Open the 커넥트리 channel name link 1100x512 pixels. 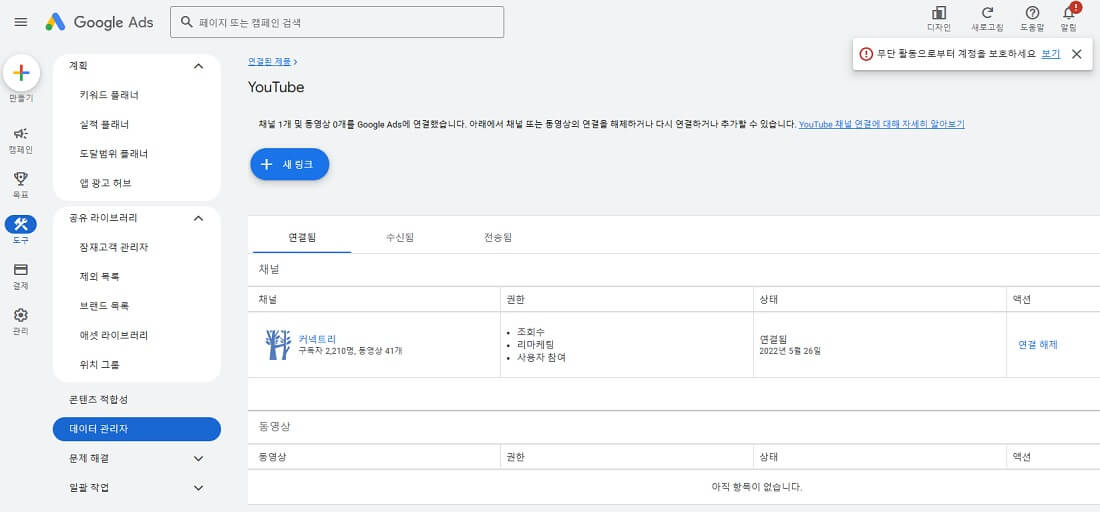317,339
